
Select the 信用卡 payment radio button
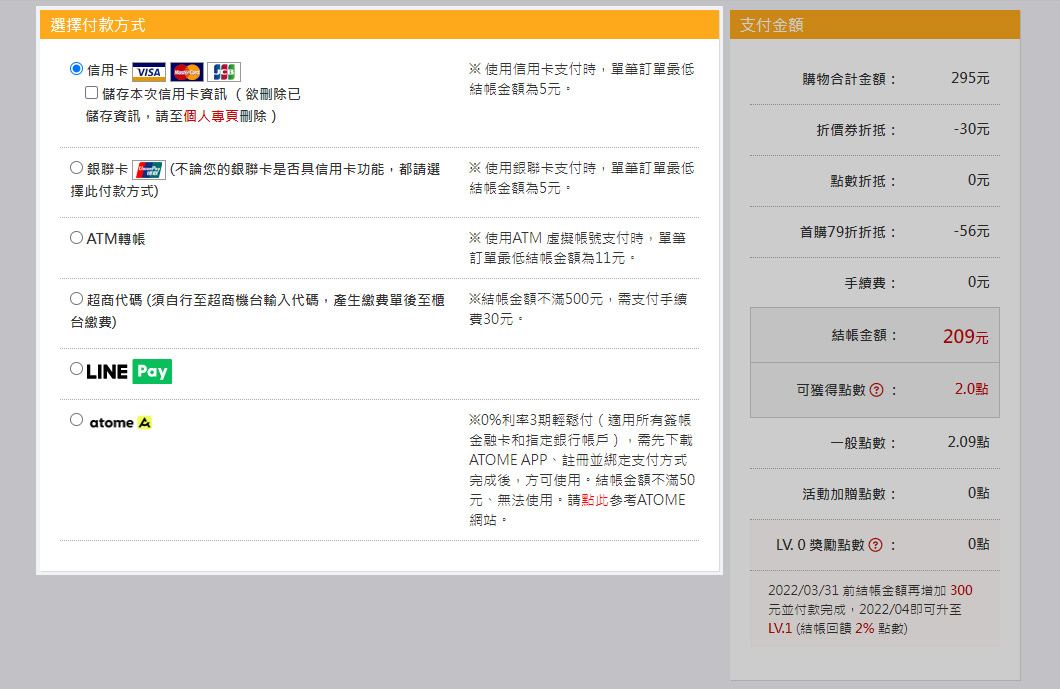[77, 69]
